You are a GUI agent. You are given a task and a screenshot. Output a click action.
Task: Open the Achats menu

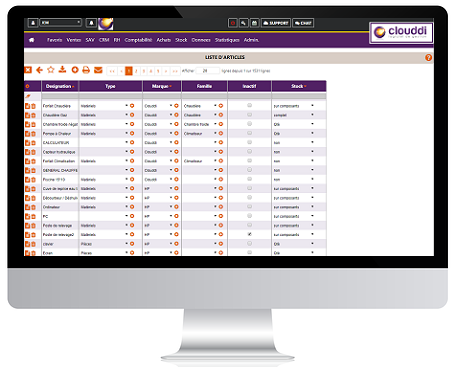[164, 40]
